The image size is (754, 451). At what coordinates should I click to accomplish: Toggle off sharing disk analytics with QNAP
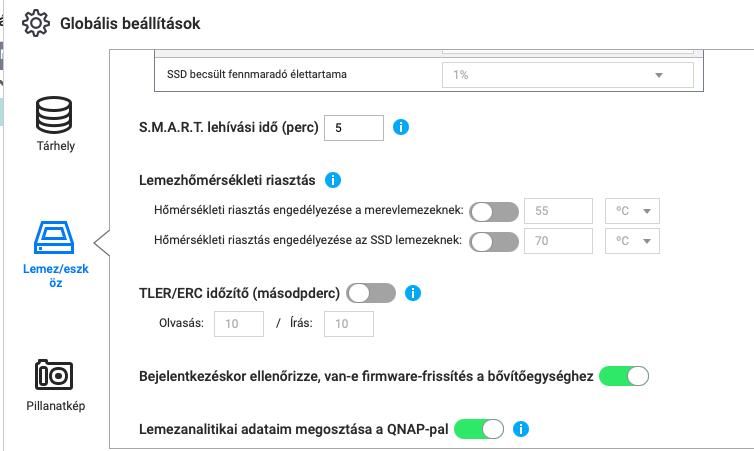(x=478, y=430)
